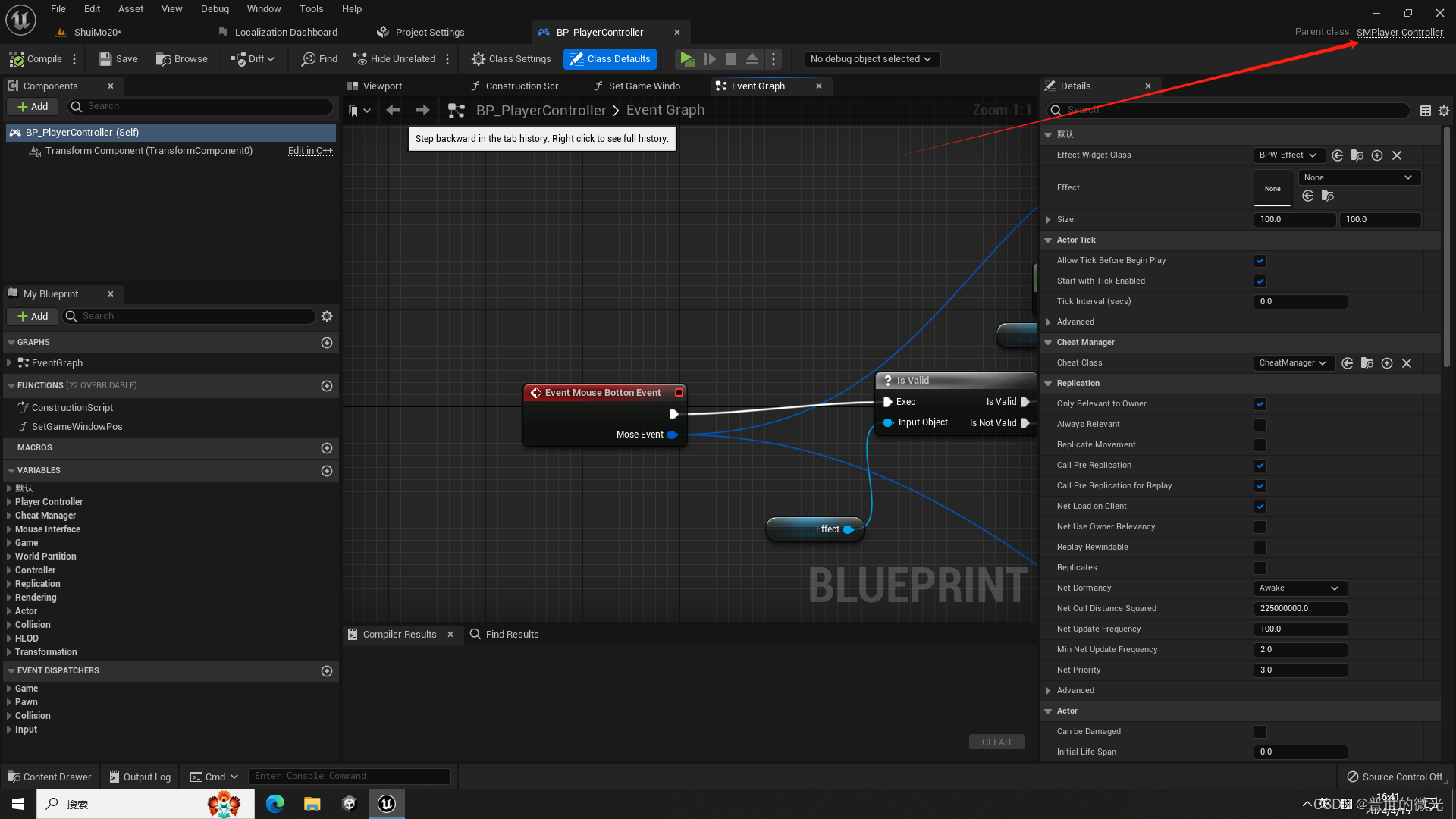The height and width of the screenshot is (819, 1456).
Task: Enable Can be Damaged checkbox
Action: [1260, 732]
